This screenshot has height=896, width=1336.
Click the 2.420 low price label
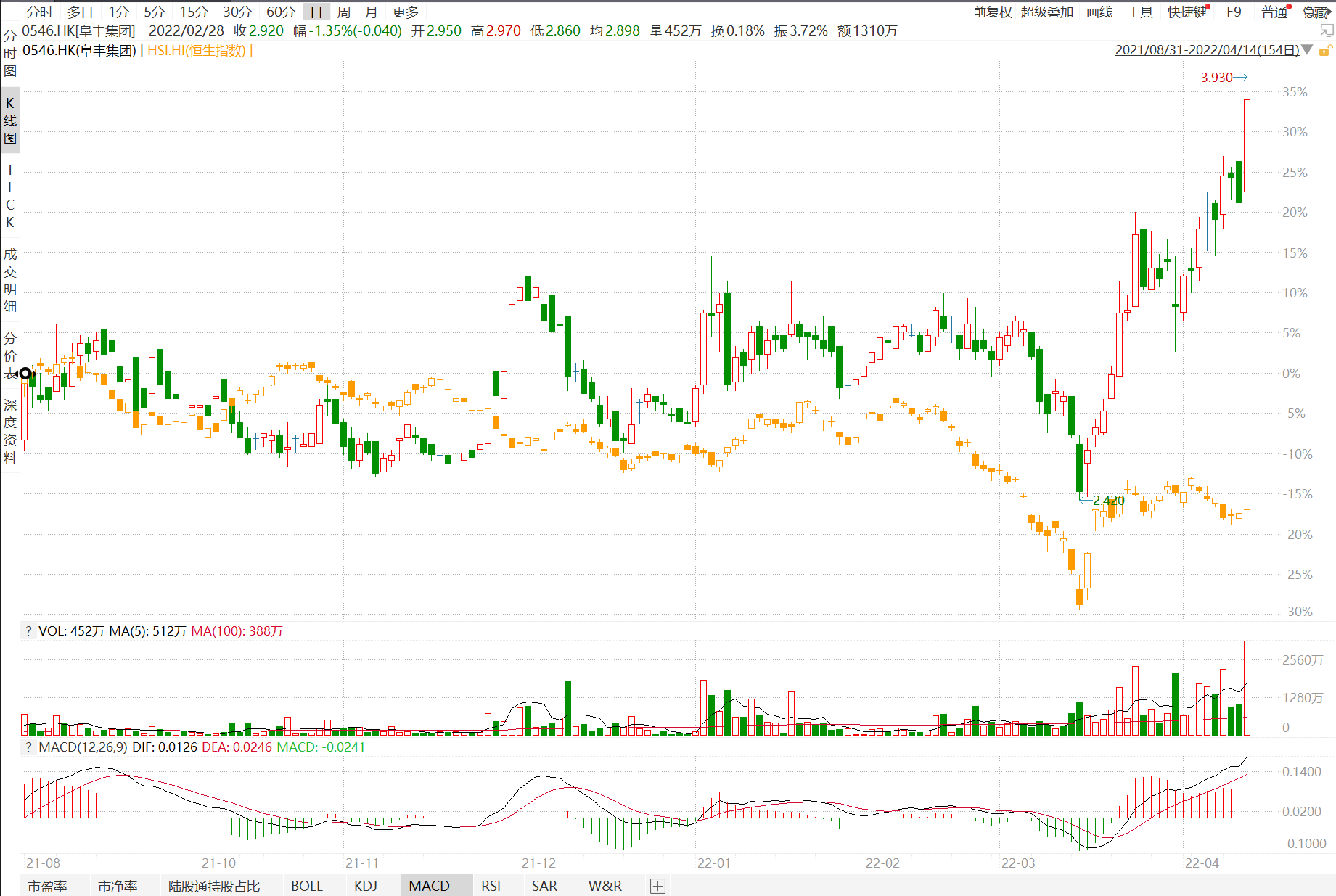click(x=1109, y=501)
